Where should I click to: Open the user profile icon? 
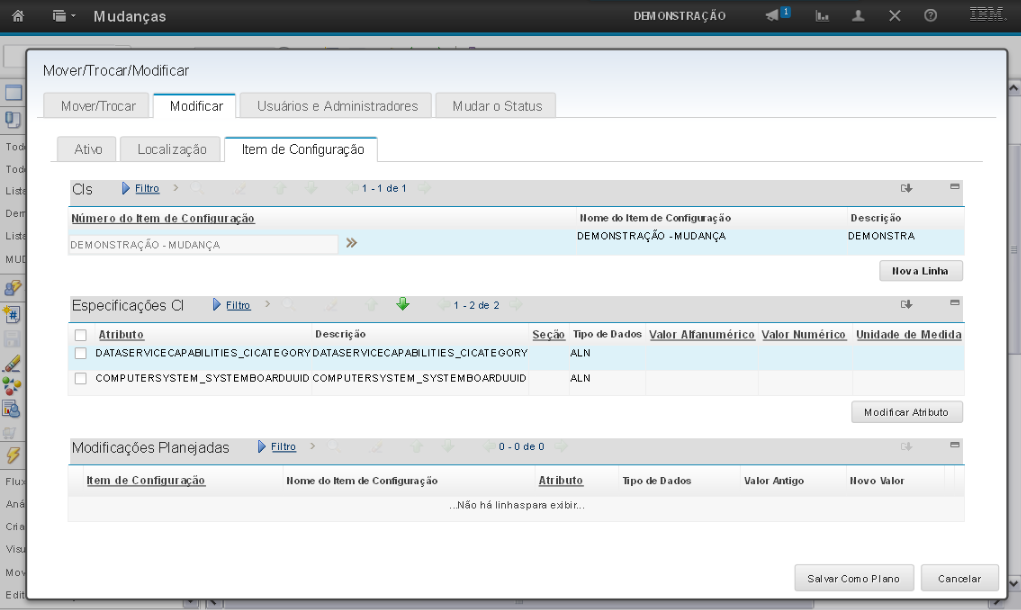(858, 16)
